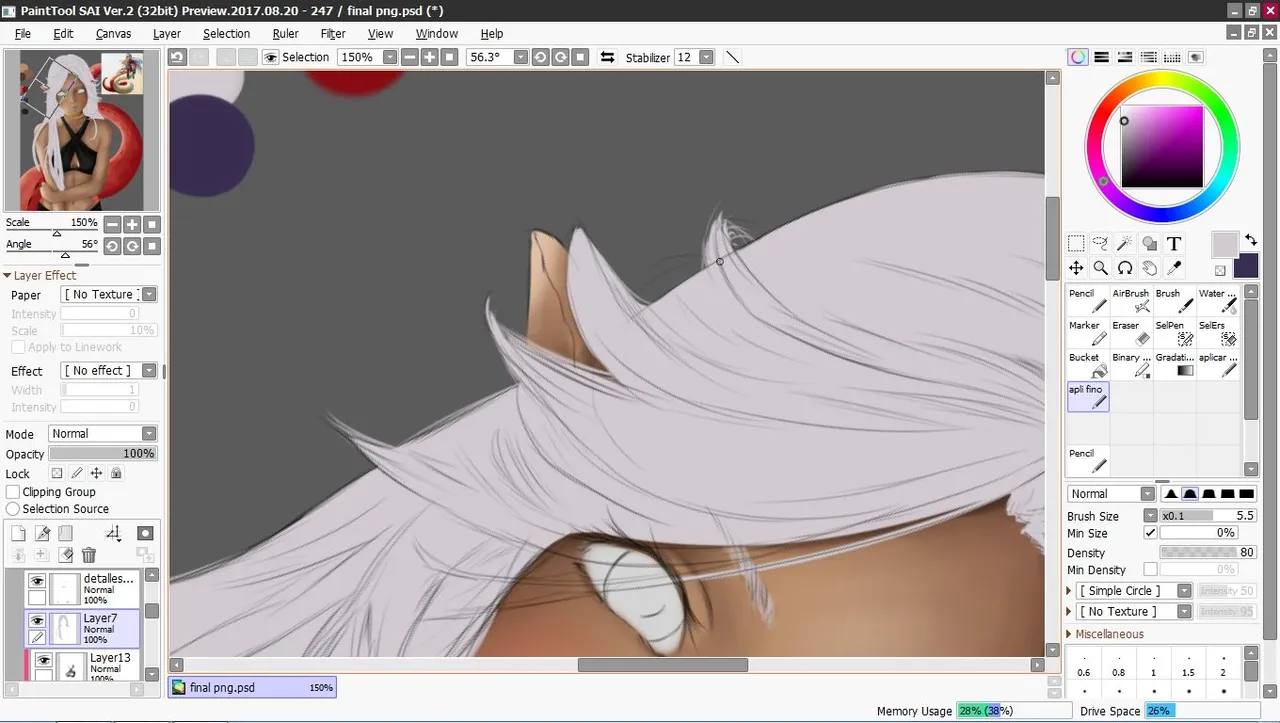Select the Marker tool

coord(1088,332)
